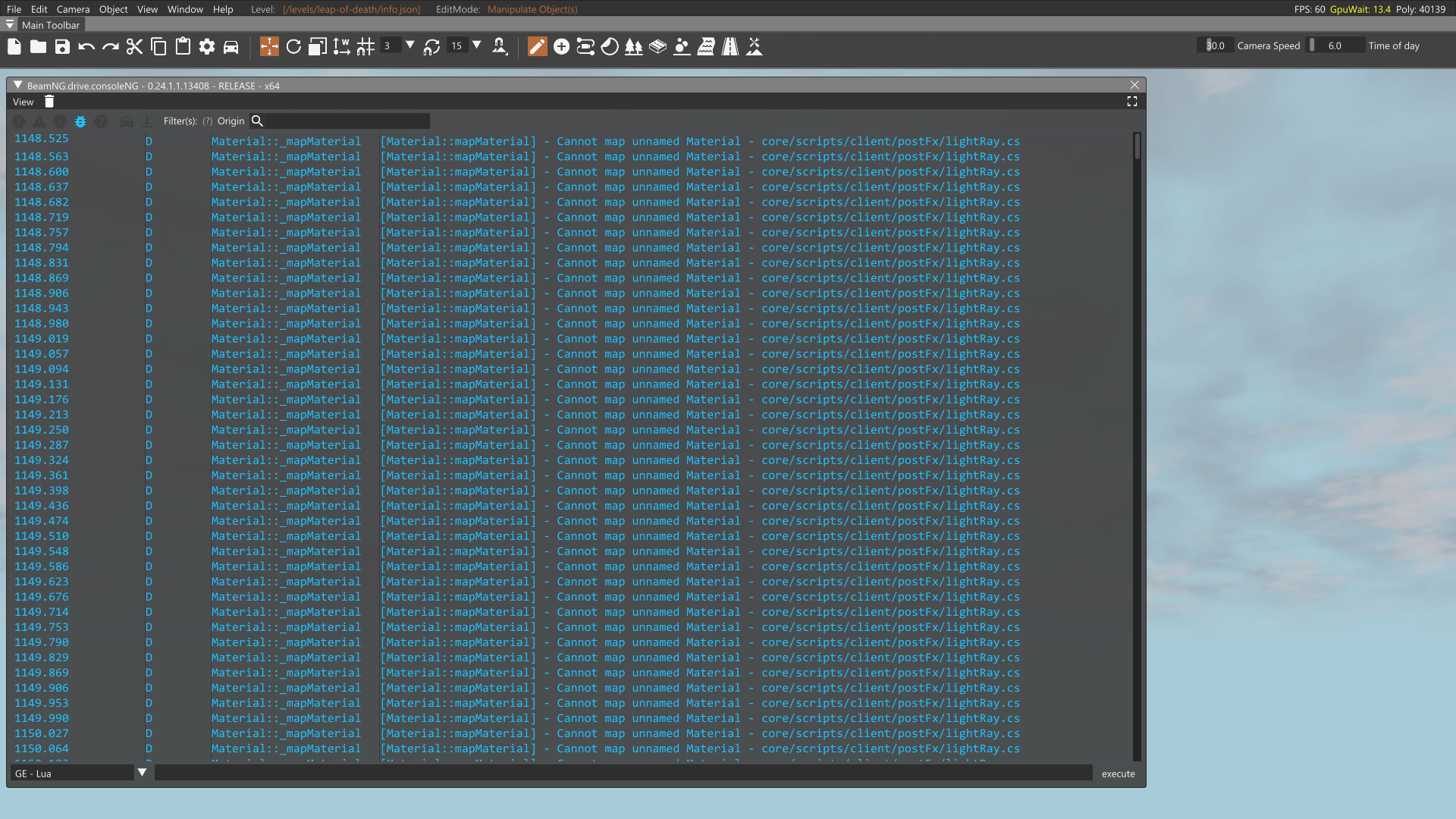Viewport: 1456px width, 819px height.
Task: Click the car/vehicle icon in the main toolbar
Action: 231,47
